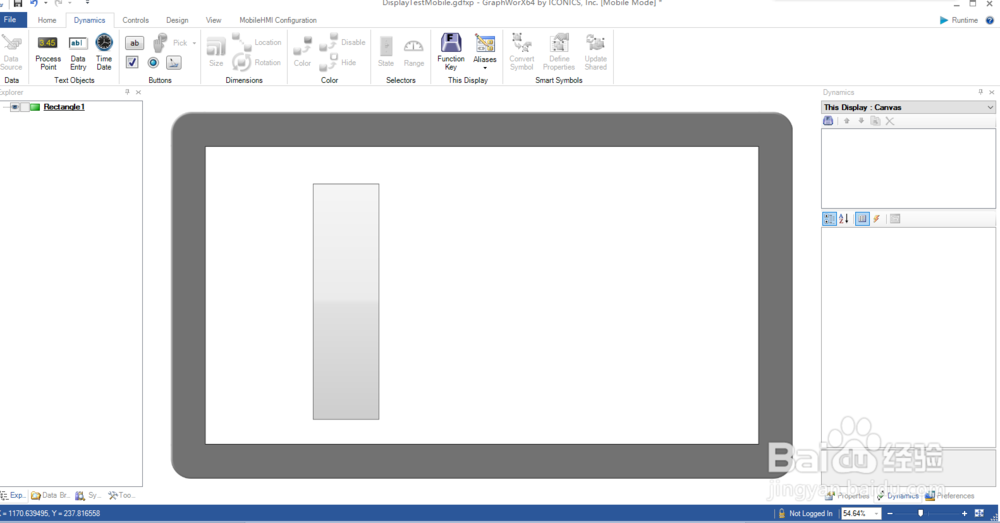
Task: Add a radio button control from Buttons group
Action: pos(153,63)
